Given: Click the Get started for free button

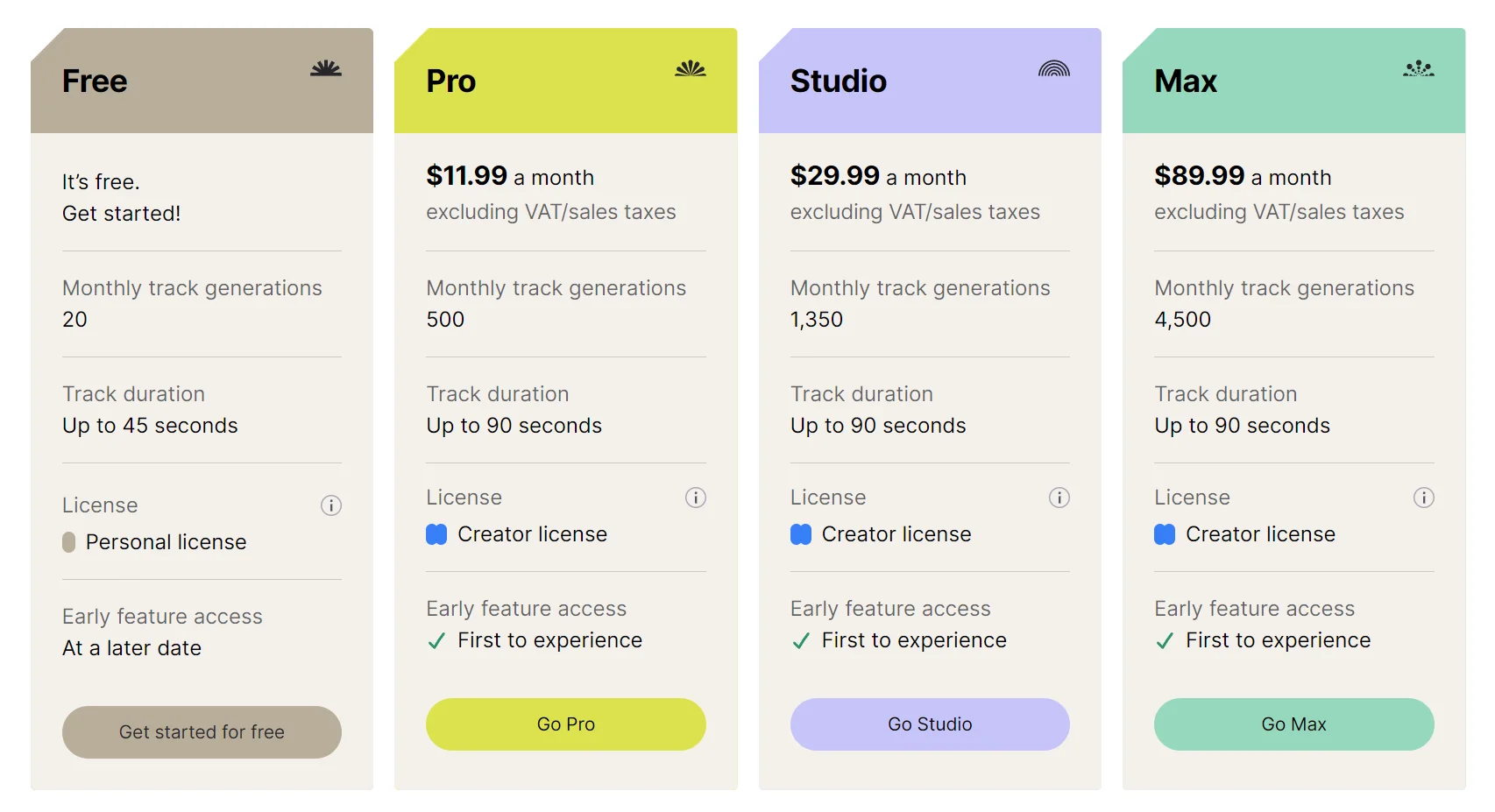Looking at the screenshot, I should coord(202,732).
